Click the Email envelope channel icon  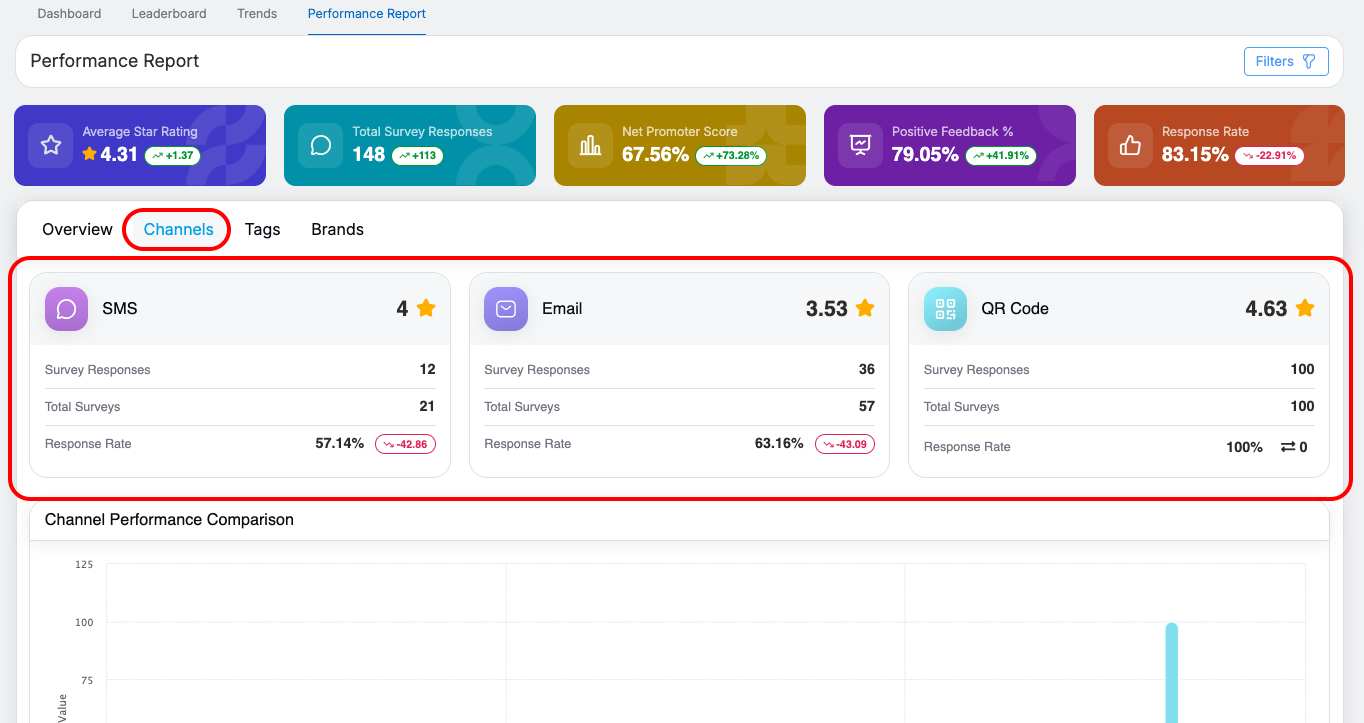pos(506,309)
